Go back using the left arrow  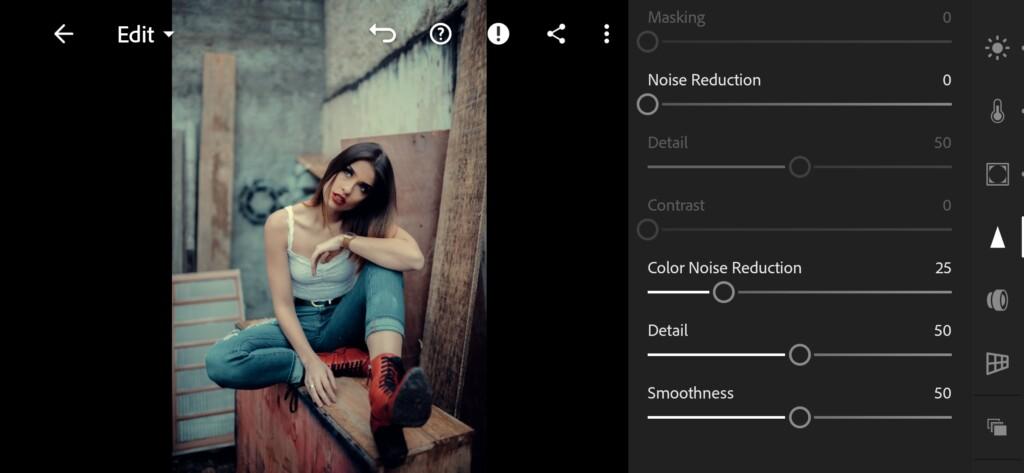pyautogui.click(x=63, y=34)
